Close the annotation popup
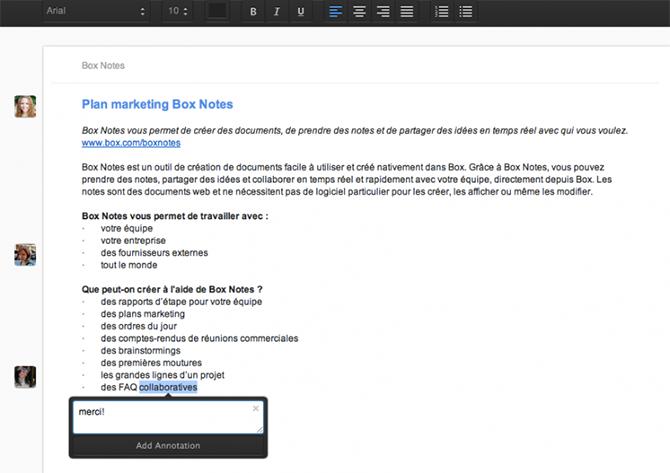Viewport: 670px width, 473px height. coord(256,408)
